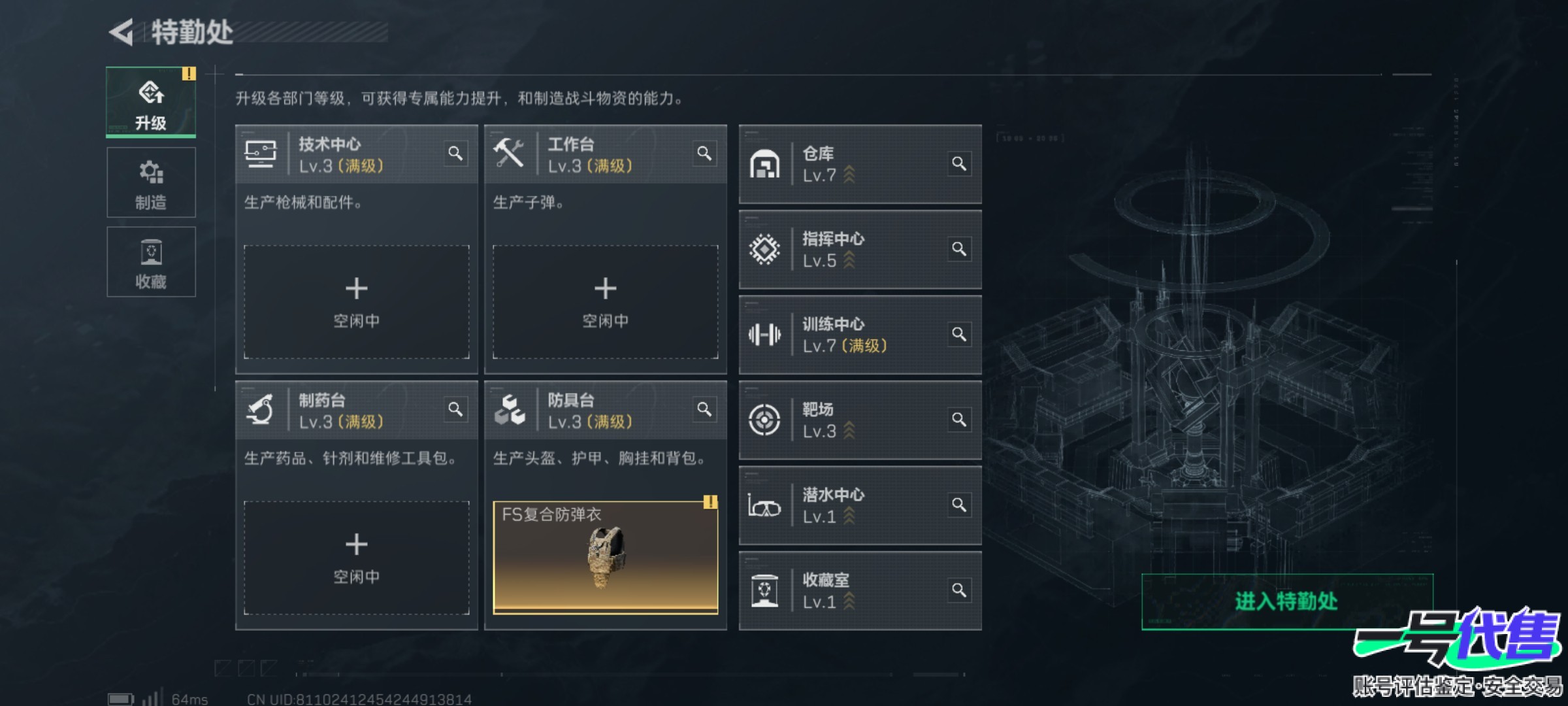Click the 仓库 upgrade chevron arrows
1568x706 pixels.
[x=849, y=175]
